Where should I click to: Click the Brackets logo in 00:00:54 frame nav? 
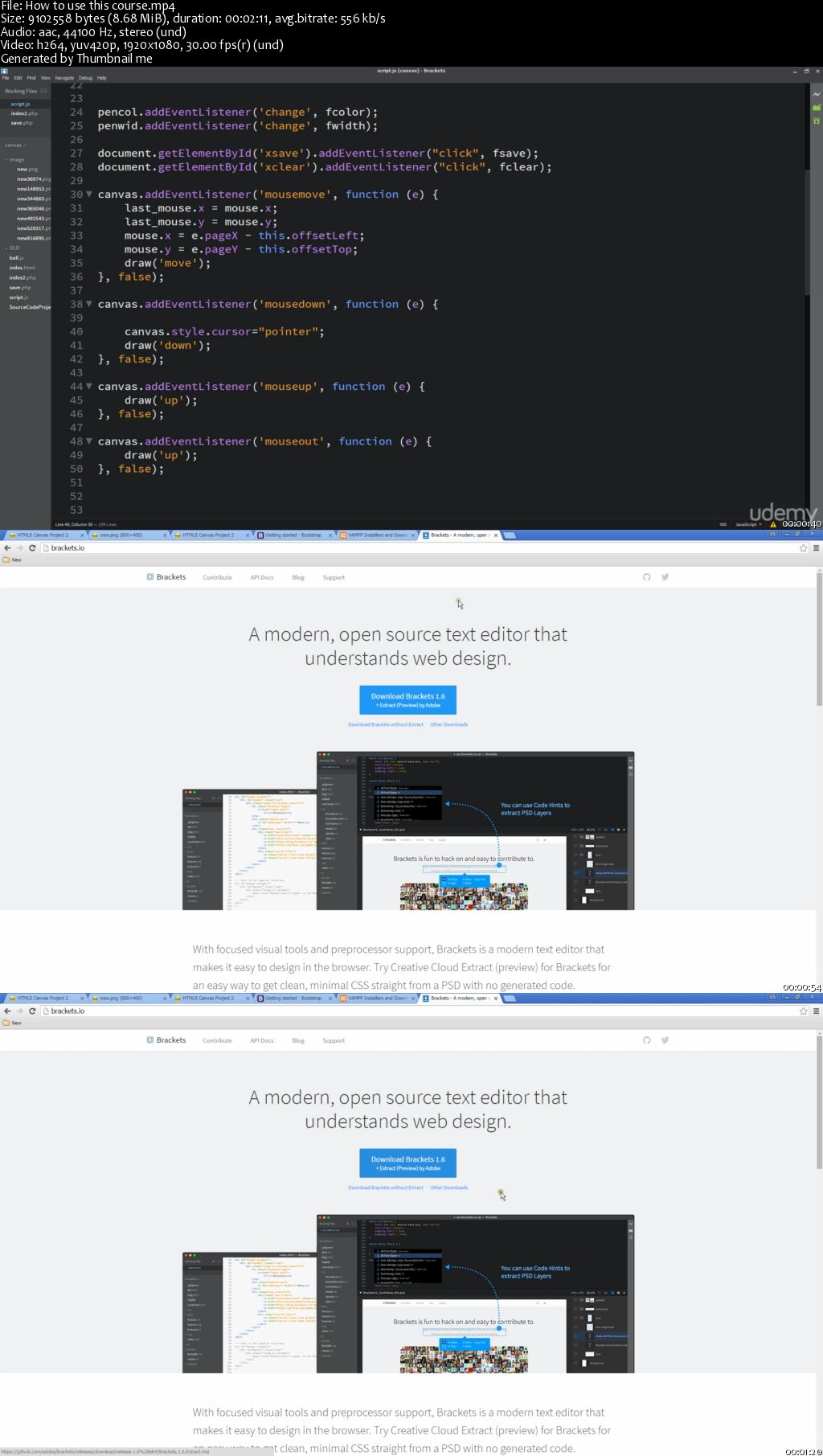pos(166,577)
